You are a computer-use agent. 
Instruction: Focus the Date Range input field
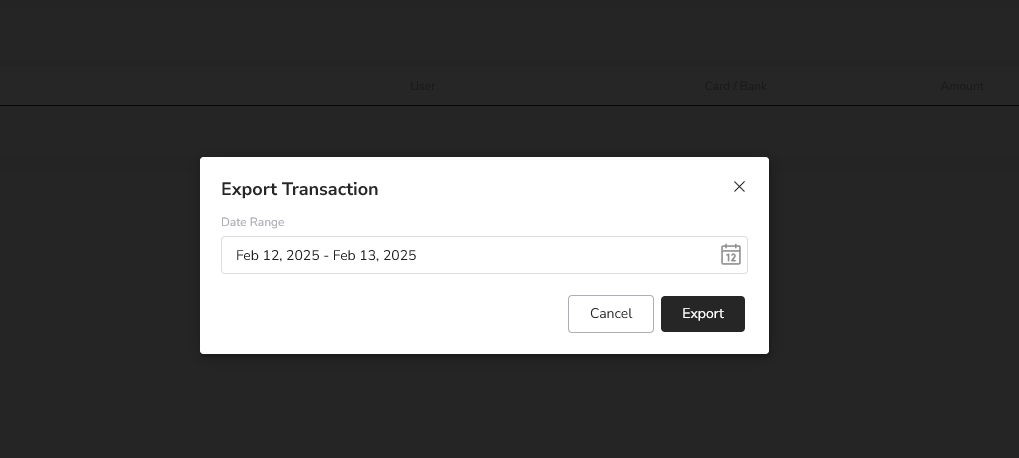point(484,255)
